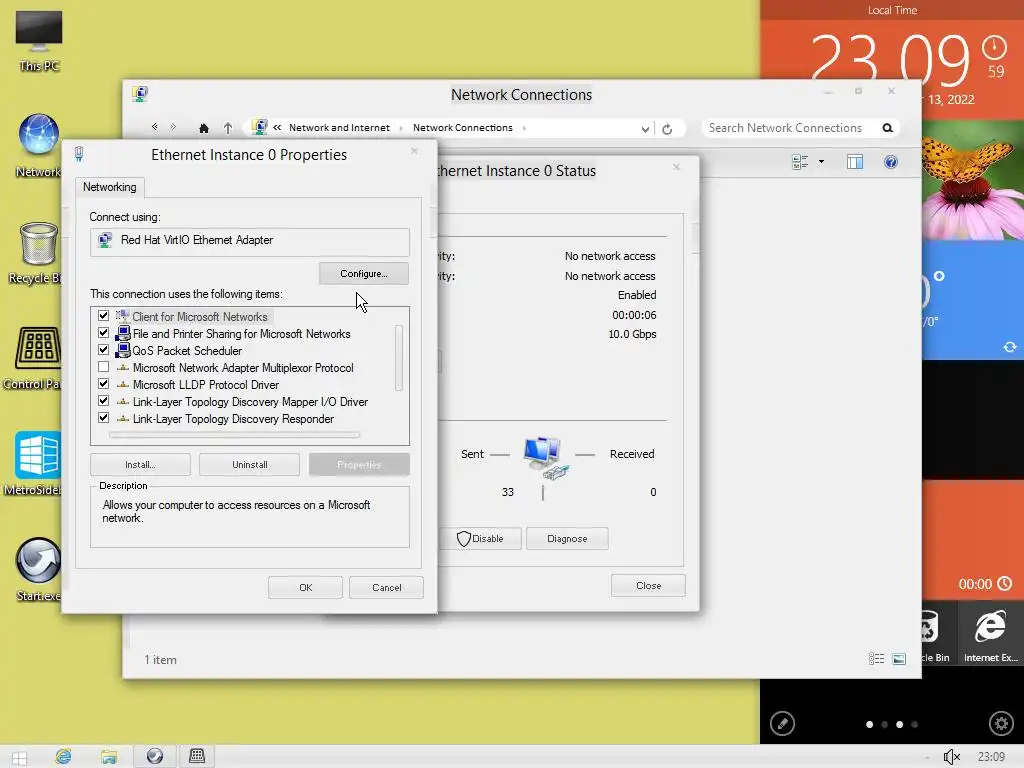Select Red Hat VirtIO Ethernet Adapter field
Image resolution: width=1024 pixels, height=768 pixels.
[249, 240]
